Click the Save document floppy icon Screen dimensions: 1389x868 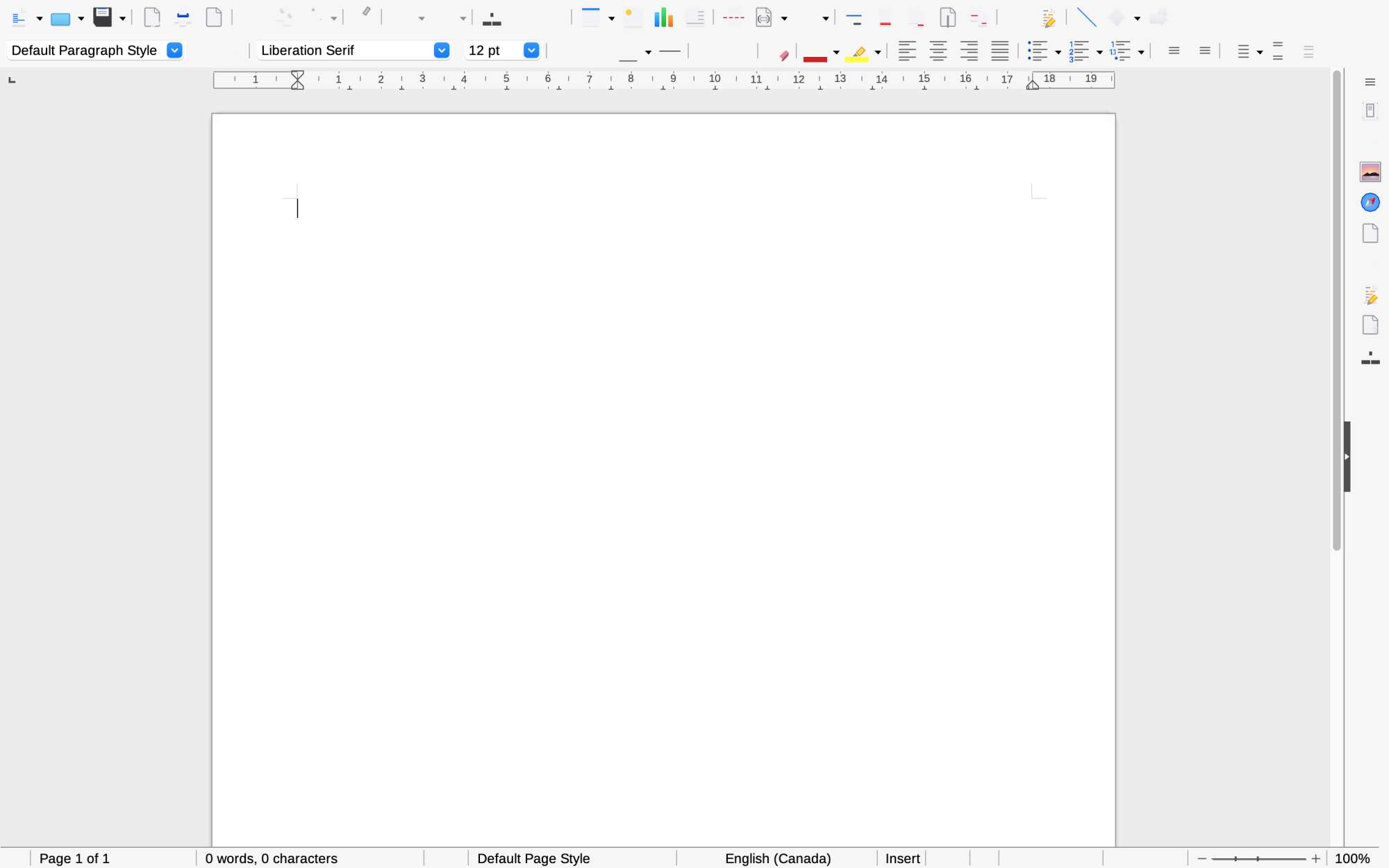(x=102, y=17)
